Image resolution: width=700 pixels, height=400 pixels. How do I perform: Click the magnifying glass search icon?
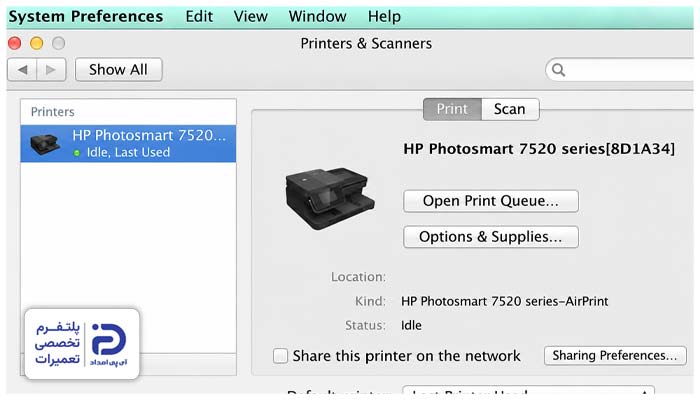coord(558,70)
